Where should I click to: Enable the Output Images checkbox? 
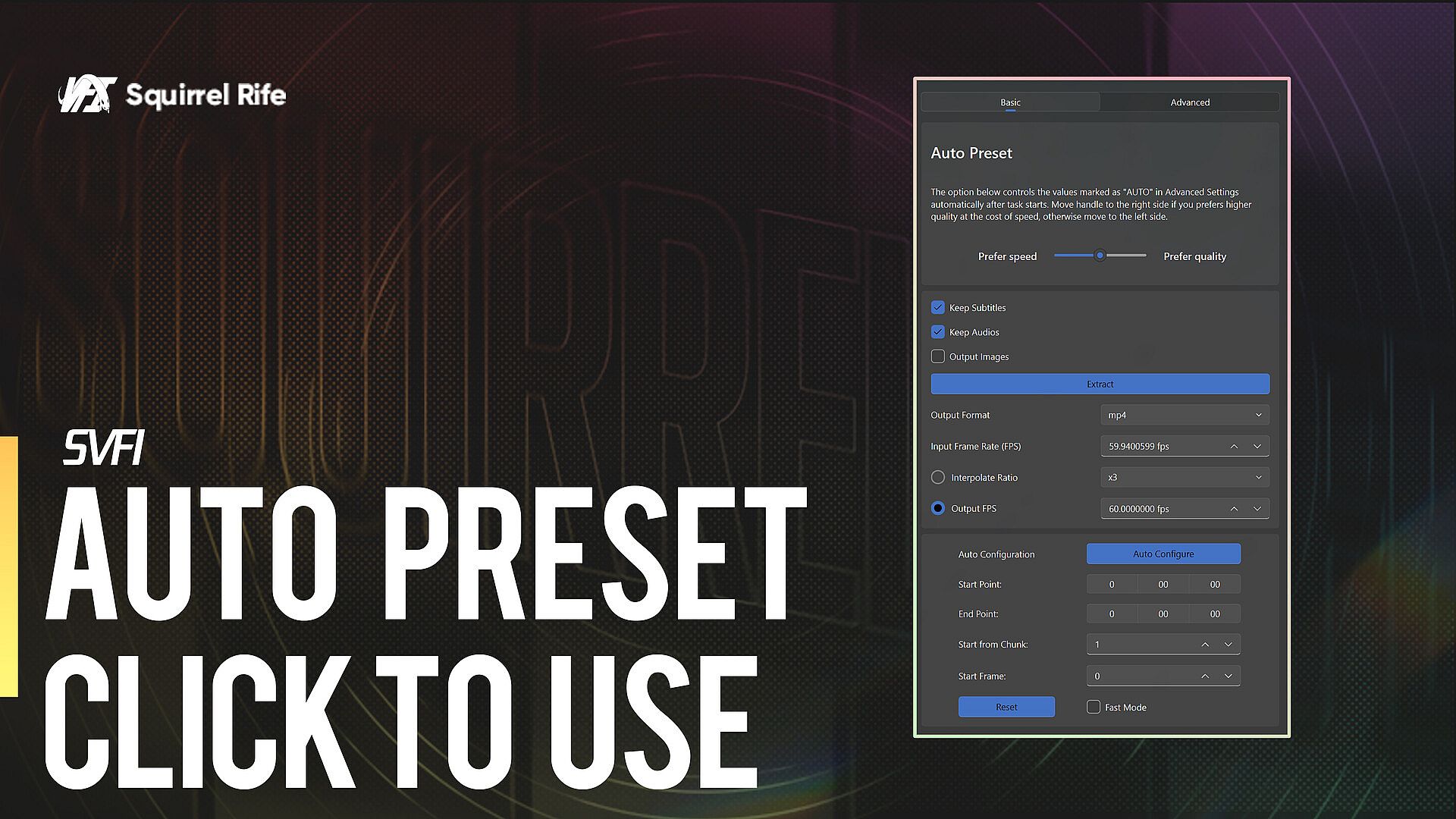click(938, 356)
